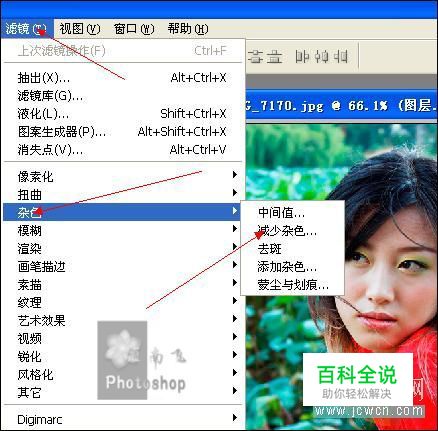438x431 pixels.
Task: Expand the 风格化 stylize submenu
Action: (x=123, y=374)
